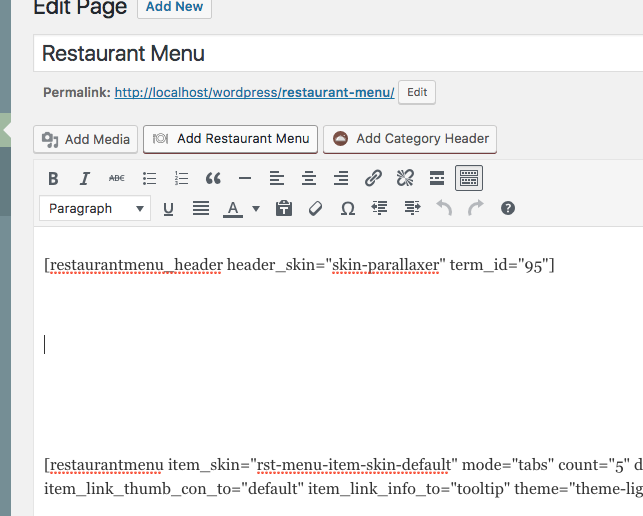
Task: Remove link with unlink icon
Action: pyautogui.click(x=405, y=178)
